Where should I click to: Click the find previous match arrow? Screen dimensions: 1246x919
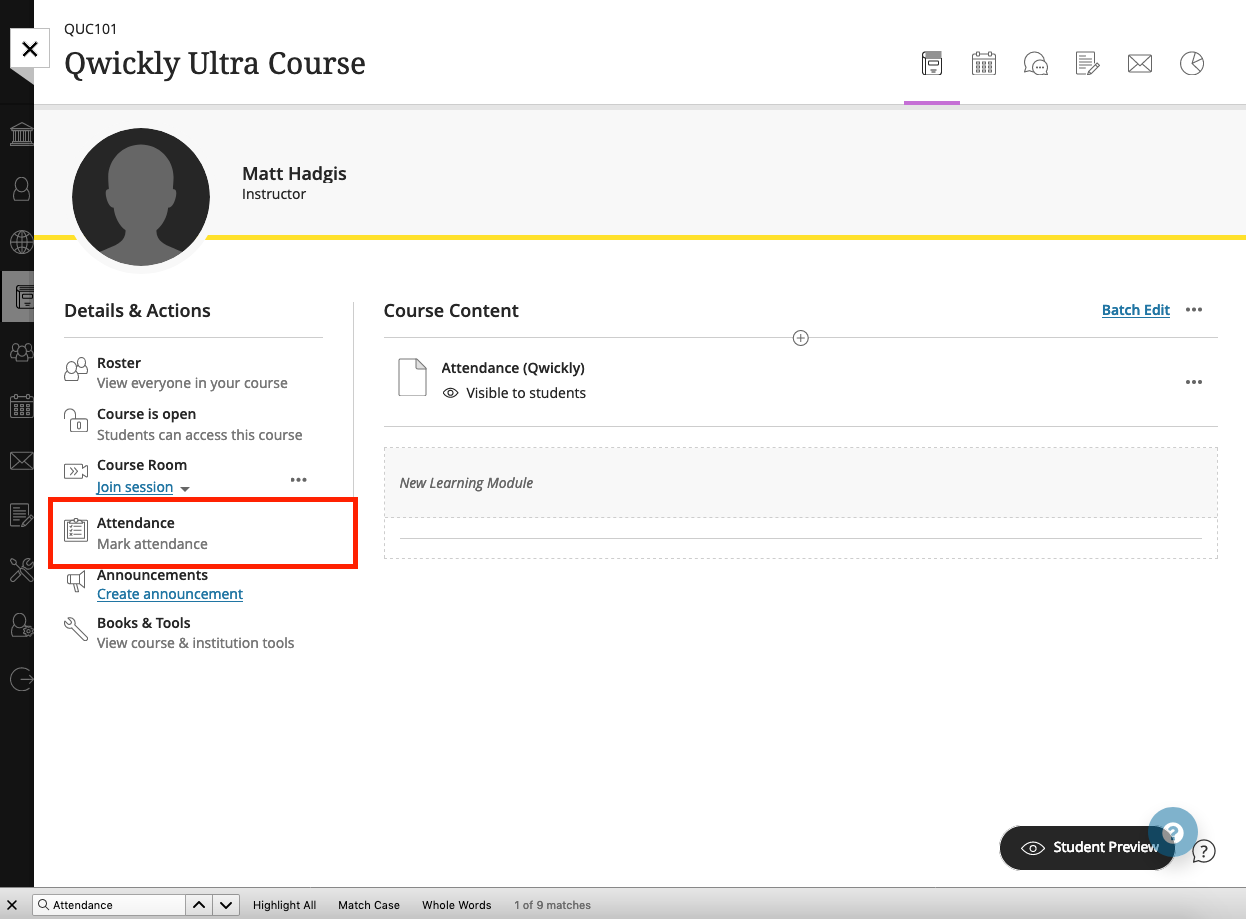click(x=199, y=905)
